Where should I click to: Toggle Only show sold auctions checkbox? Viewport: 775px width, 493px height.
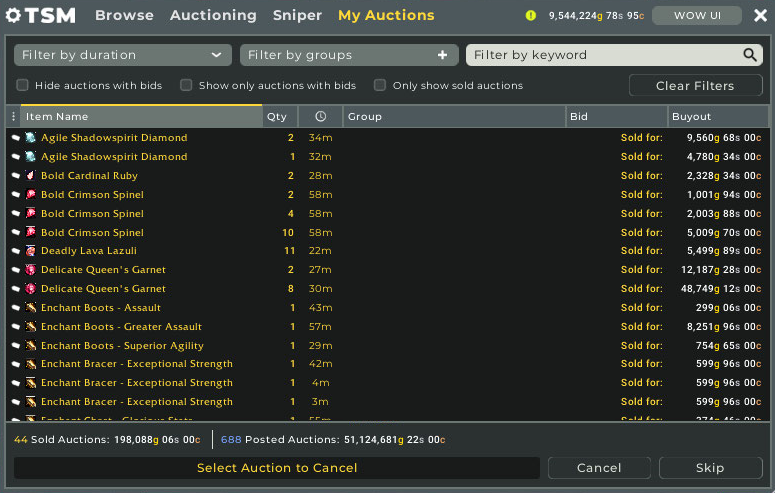click(380, 86)
